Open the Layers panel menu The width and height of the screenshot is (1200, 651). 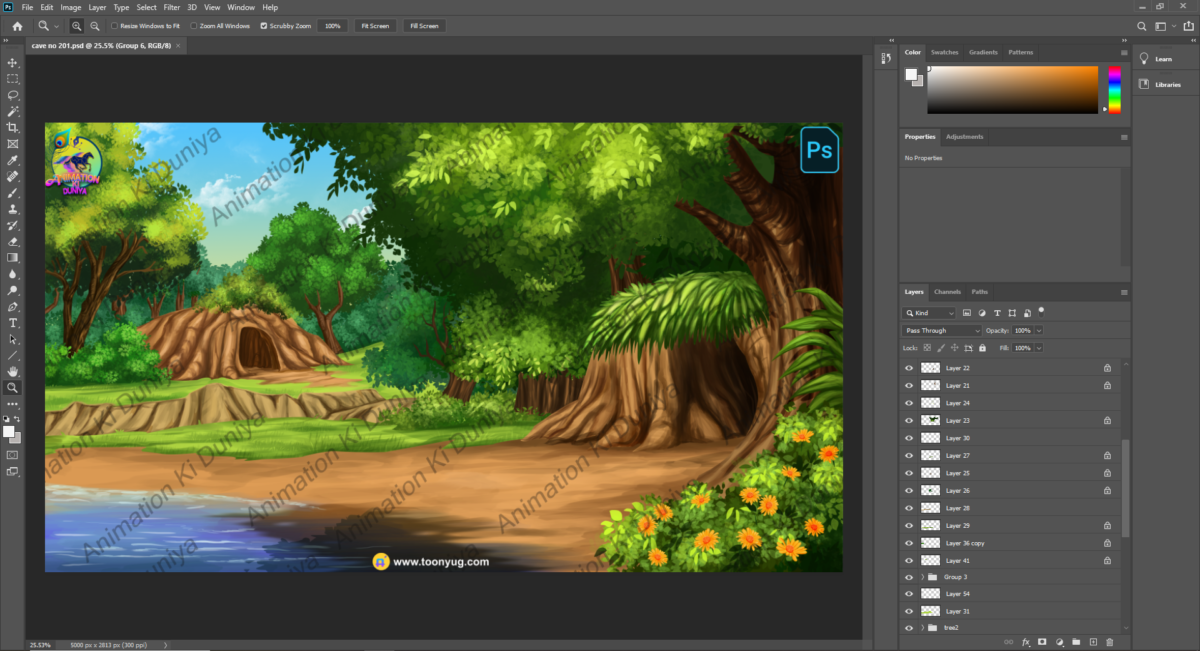[x=1124, y=292]
